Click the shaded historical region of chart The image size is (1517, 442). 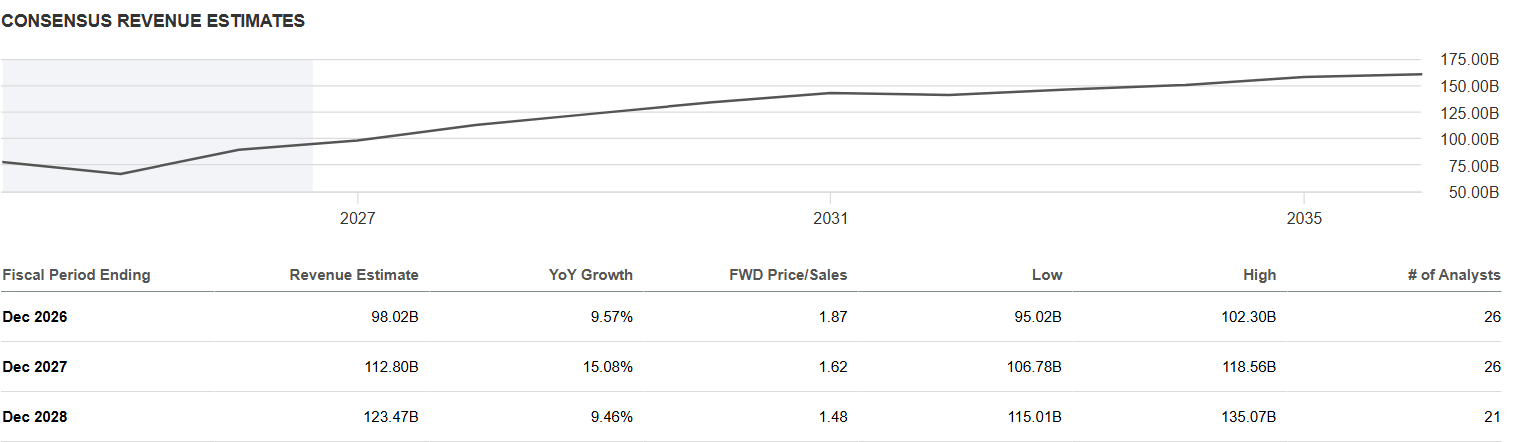(158, 126)
